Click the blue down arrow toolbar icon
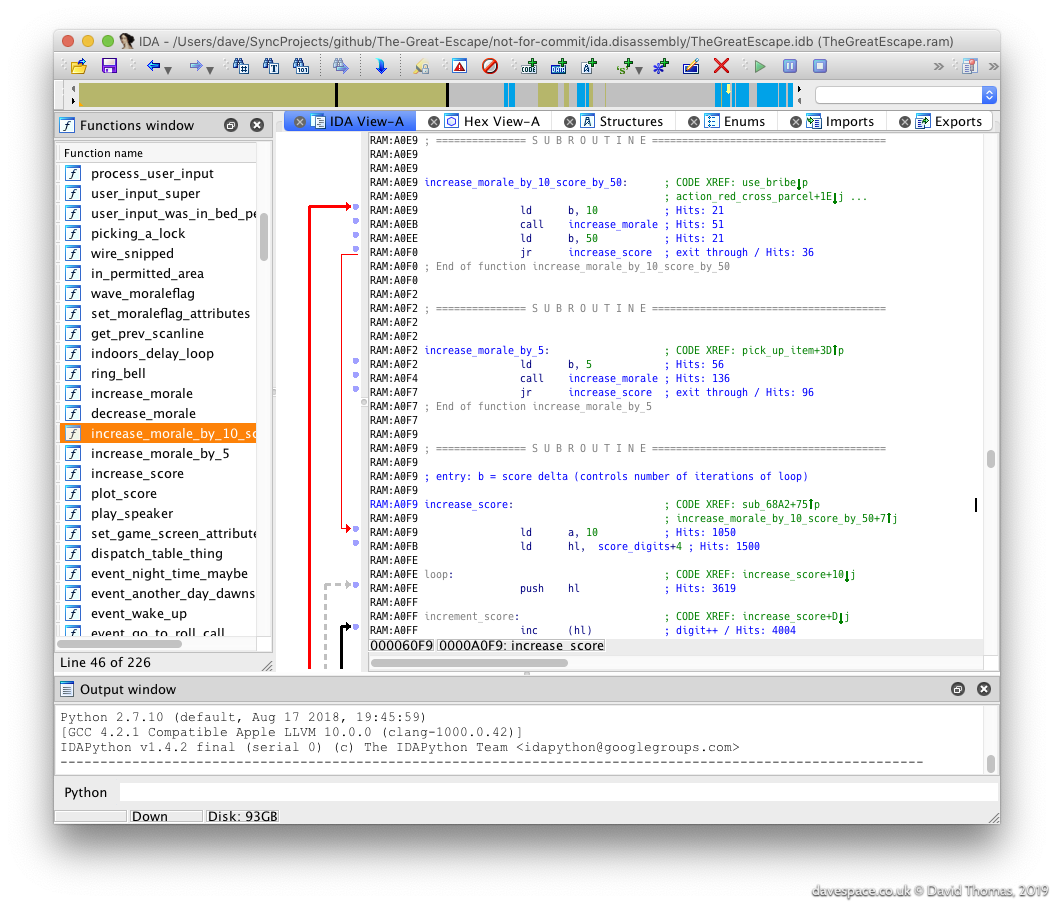Viewport: 1054px width, 902px height. click(x=381, y=67)
